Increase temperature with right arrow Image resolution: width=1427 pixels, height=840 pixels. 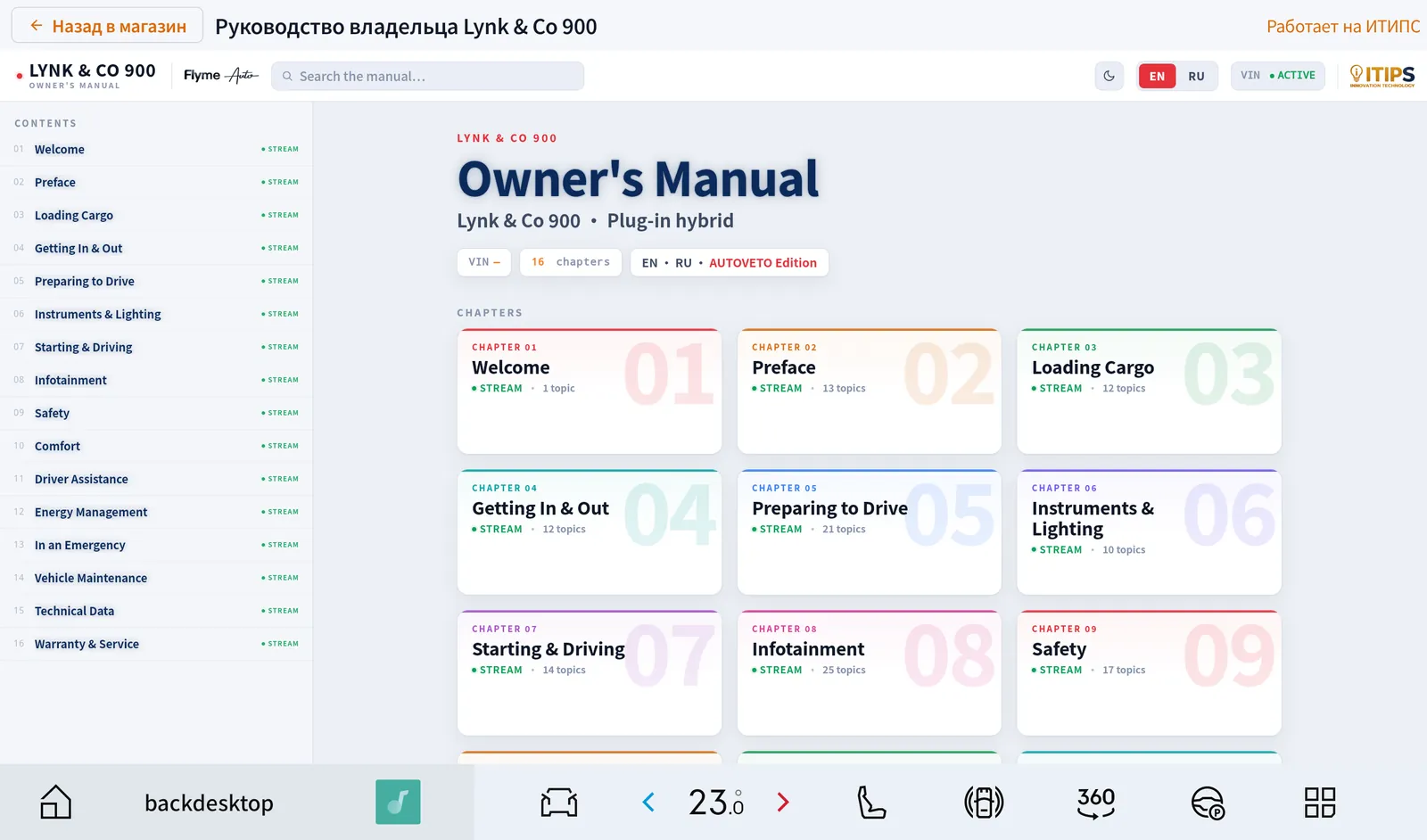click(783, 803)
